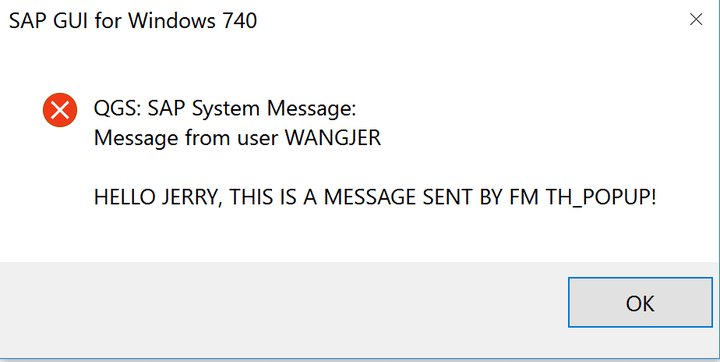This screenshot has width=720, height=362.
Task: Click the OK button
Action: coord(640,302)
